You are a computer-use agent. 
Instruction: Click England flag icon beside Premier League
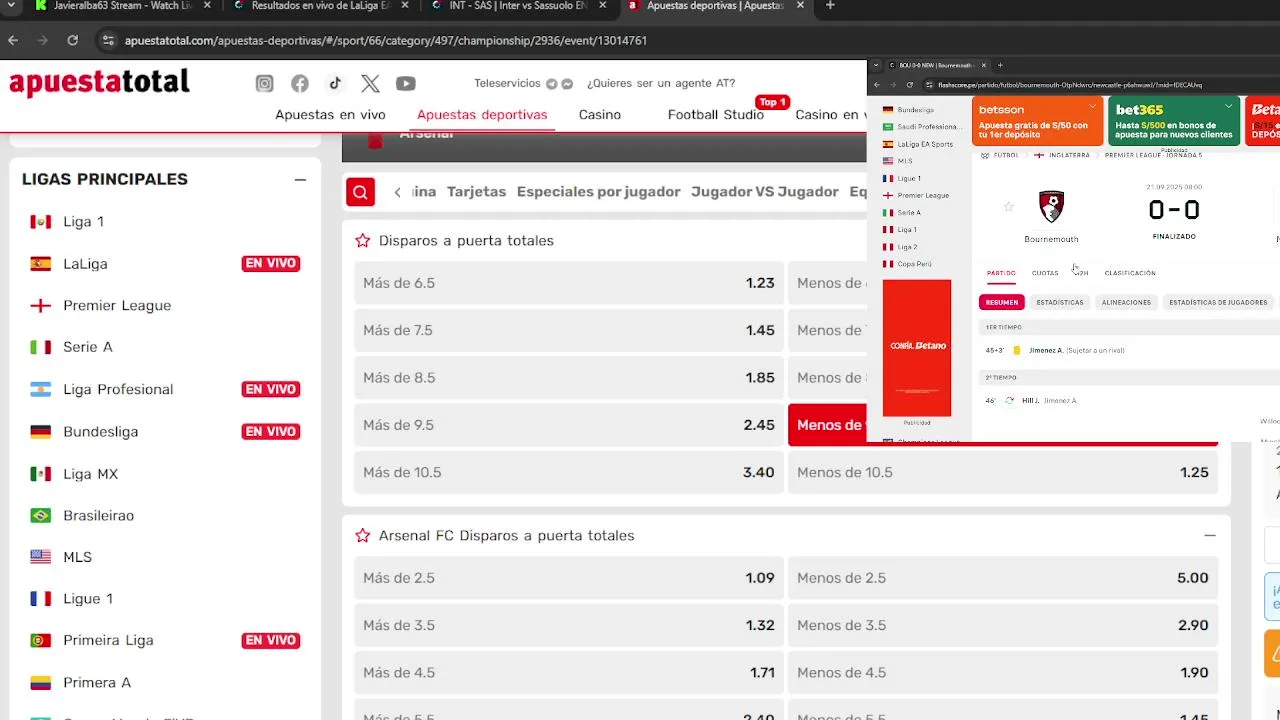(40, 306)
